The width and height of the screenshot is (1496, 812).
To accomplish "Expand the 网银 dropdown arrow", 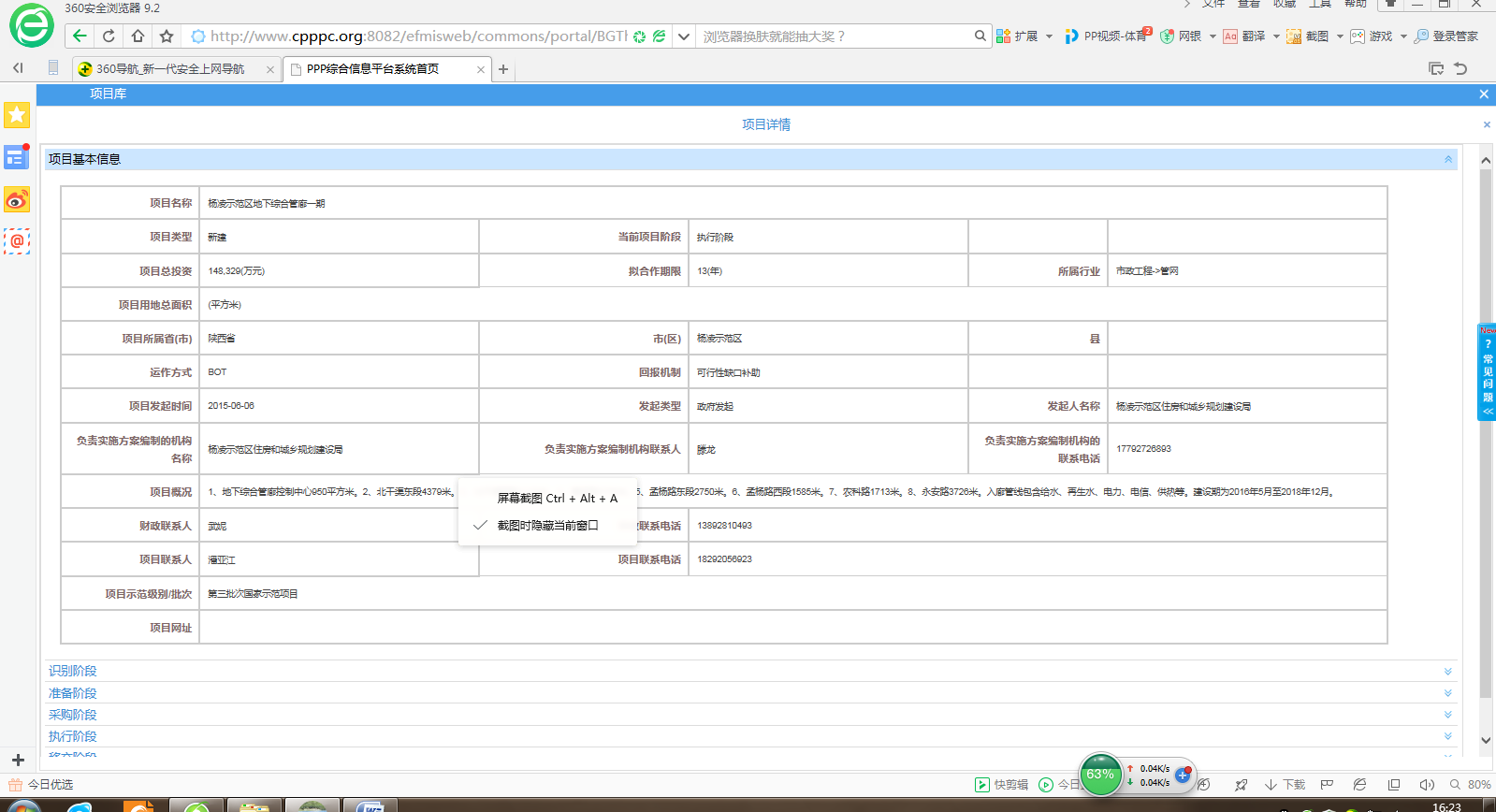I will pos(1213,36).
